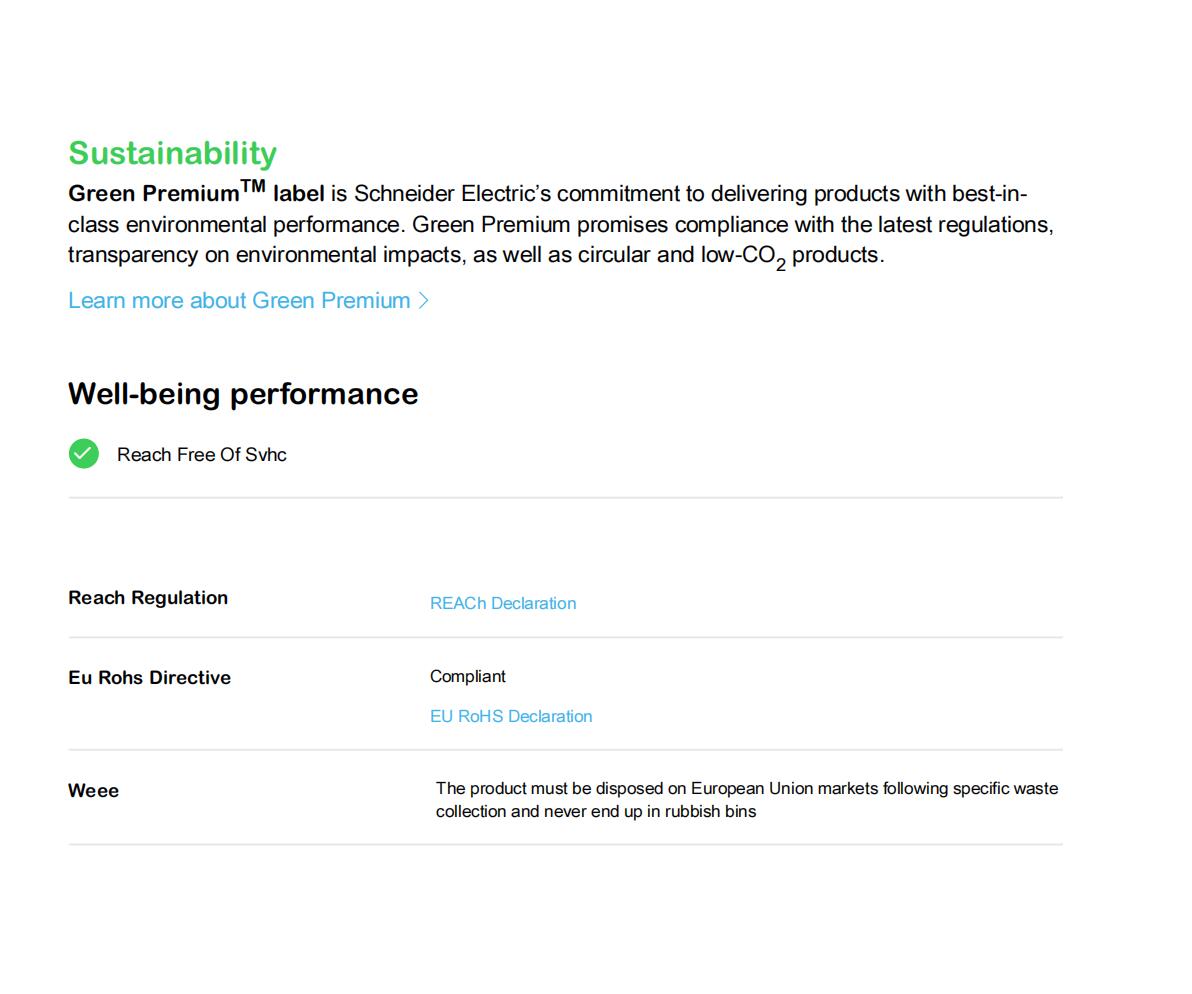
Task: Click the TM superscript after Green Premium
Action: point(253,185)
